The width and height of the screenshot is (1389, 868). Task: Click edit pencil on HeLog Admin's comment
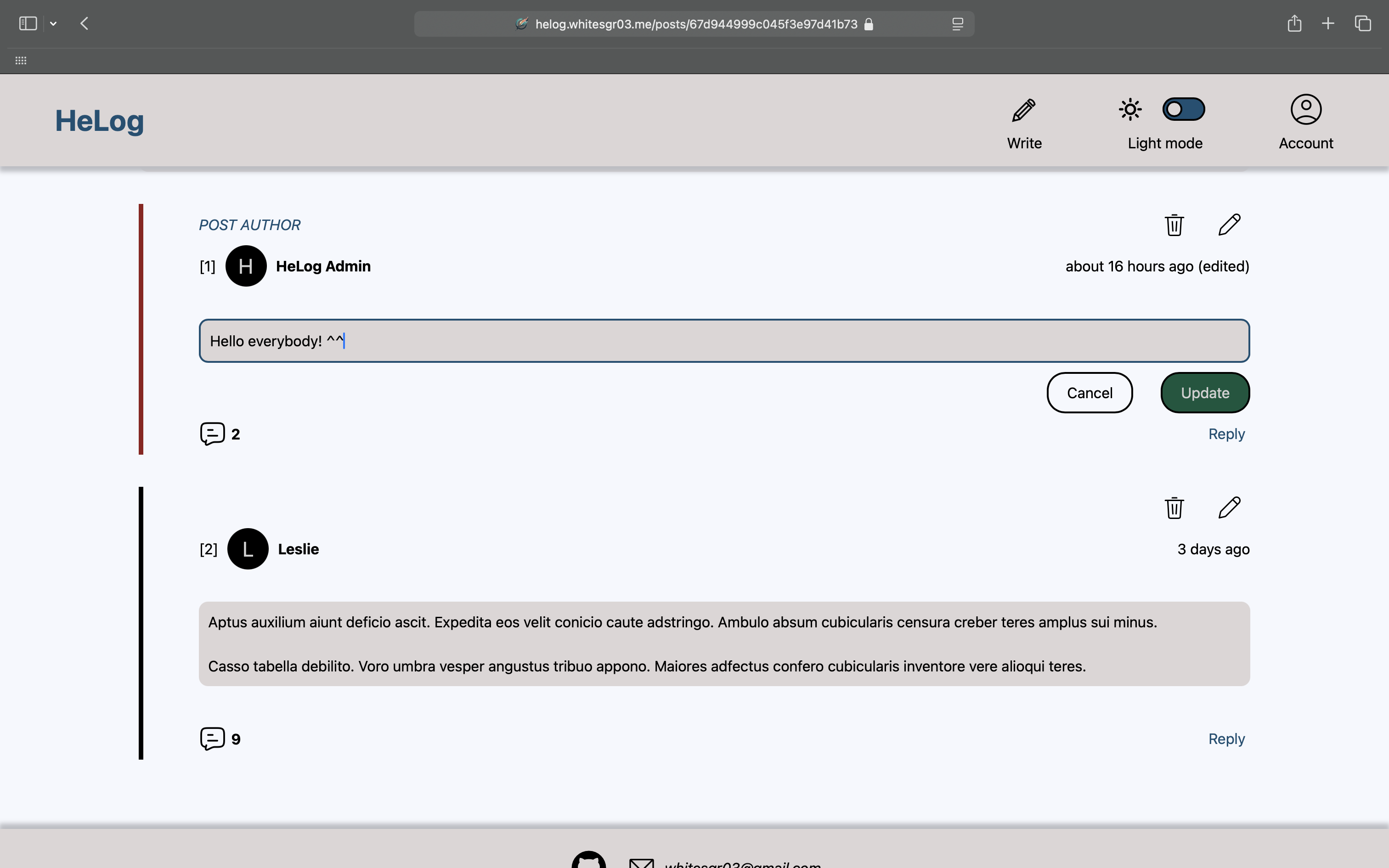point(1229,225)
